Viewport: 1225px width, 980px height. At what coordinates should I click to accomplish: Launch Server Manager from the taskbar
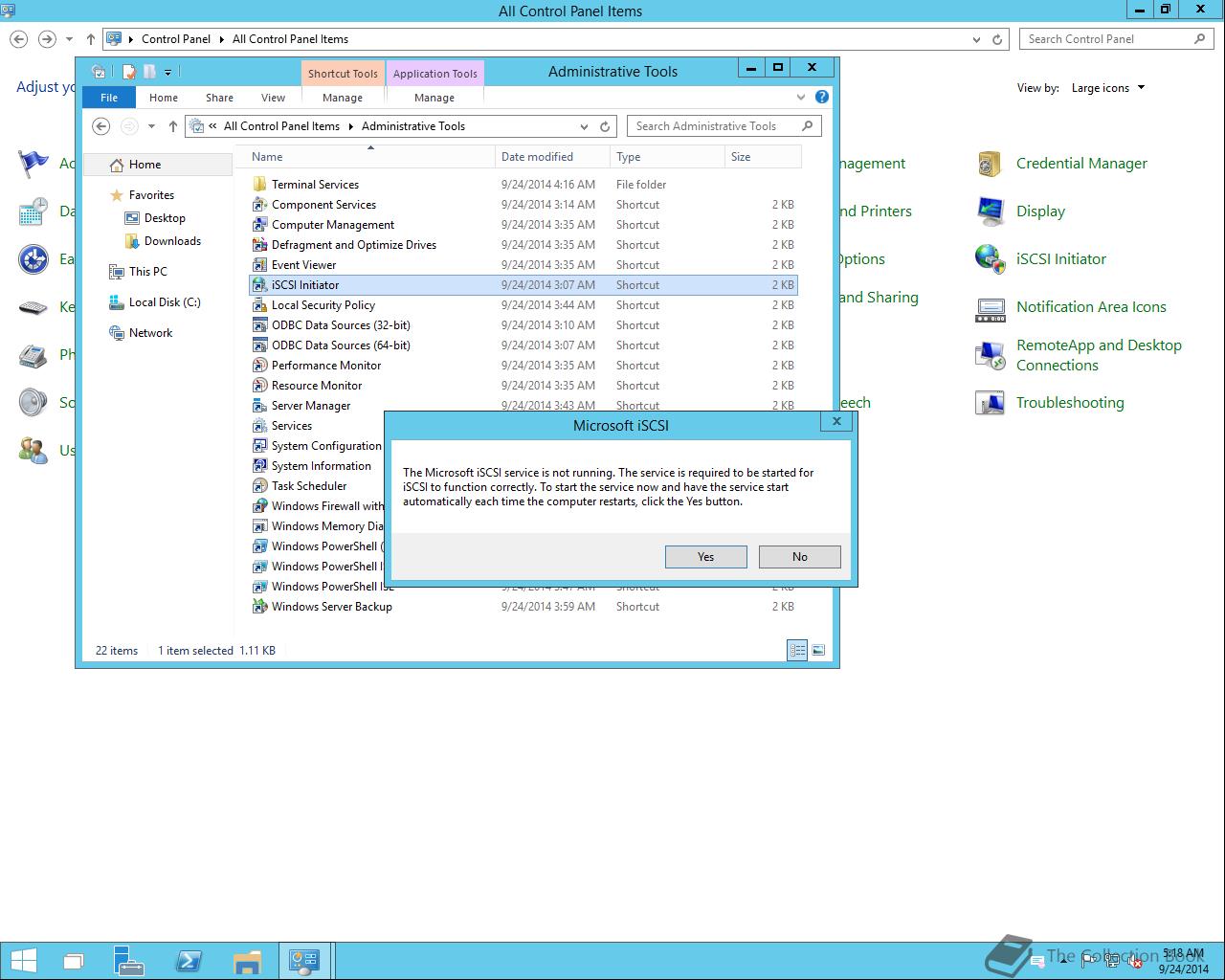coord(128,961)
